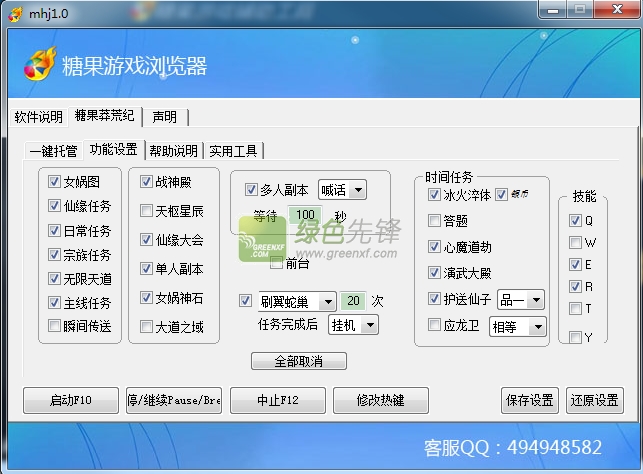Open the 相等 dropdown
Image resolution: width=643 pixels, height=474 pixels.
[x=518, y=327]
